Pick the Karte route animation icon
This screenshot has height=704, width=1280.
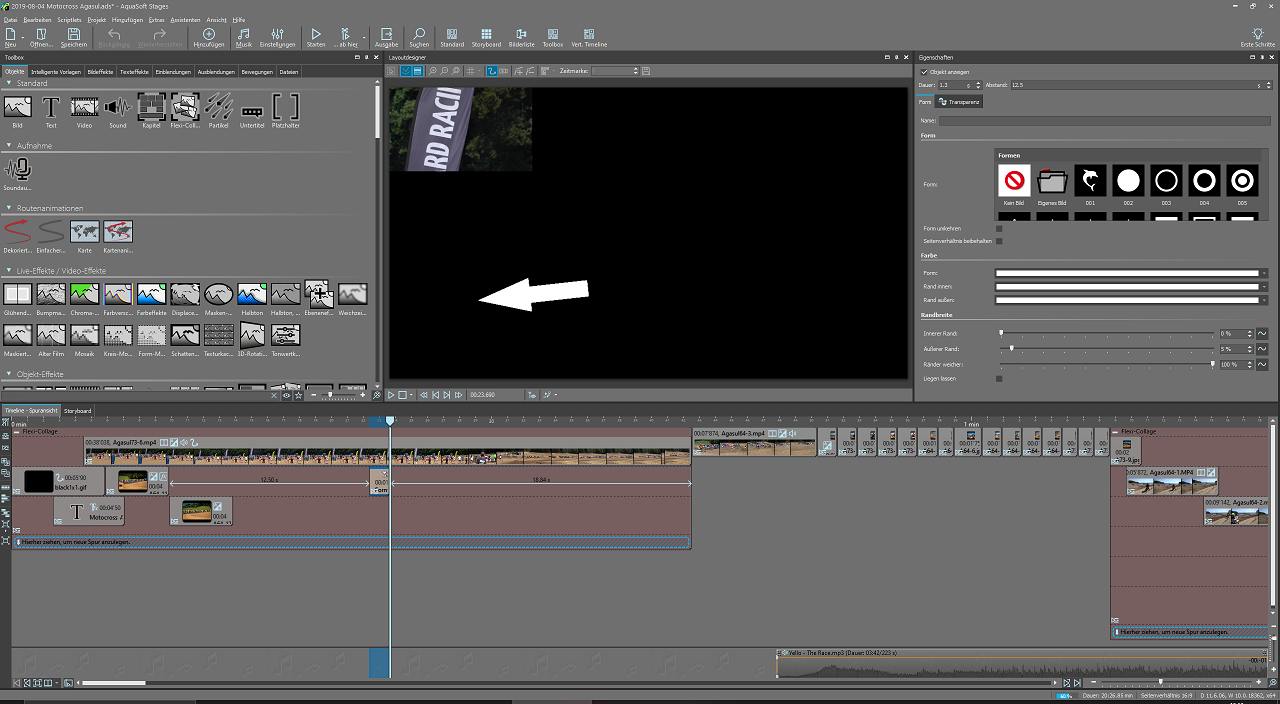click(84, 232)
